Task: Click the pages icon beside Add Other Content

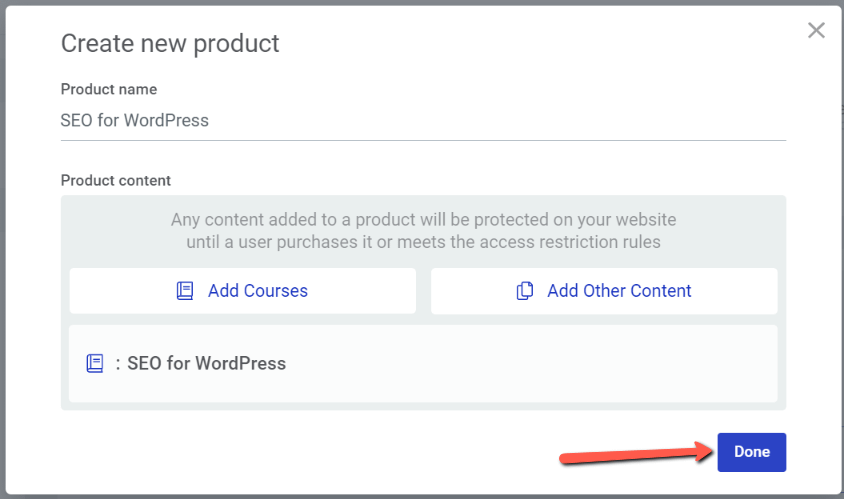Action: coord(525,291)
